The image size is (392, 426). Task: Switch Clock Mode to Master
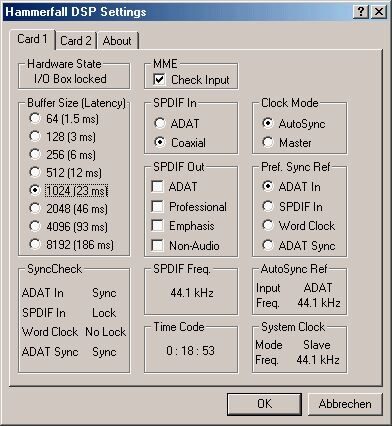coord(287,143)
